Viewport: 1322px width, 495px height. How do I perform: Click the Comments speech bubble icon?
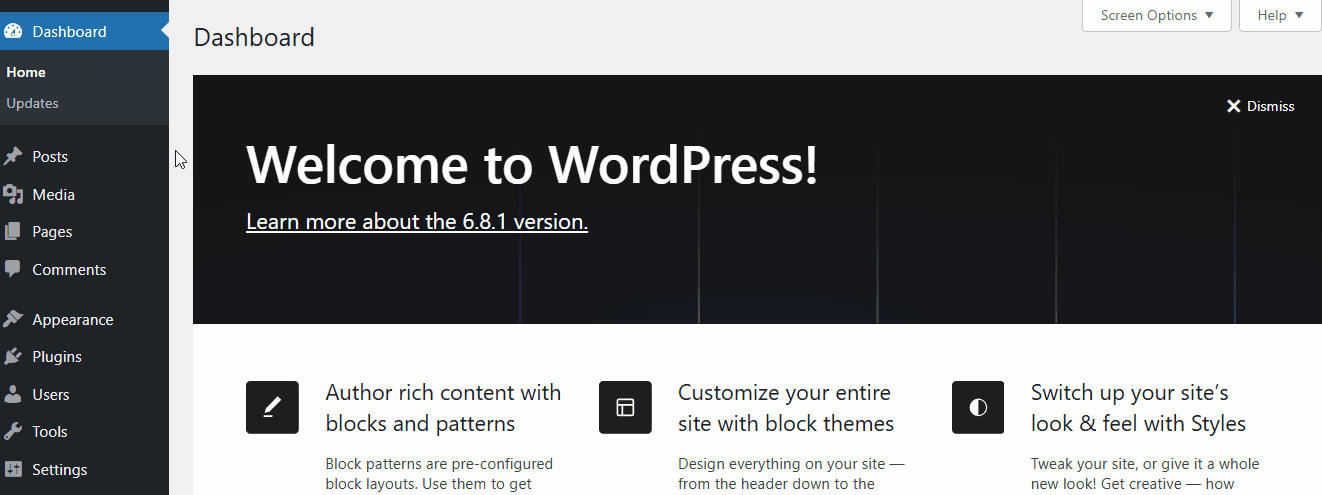pyautogui.click(x=12, y=269)
